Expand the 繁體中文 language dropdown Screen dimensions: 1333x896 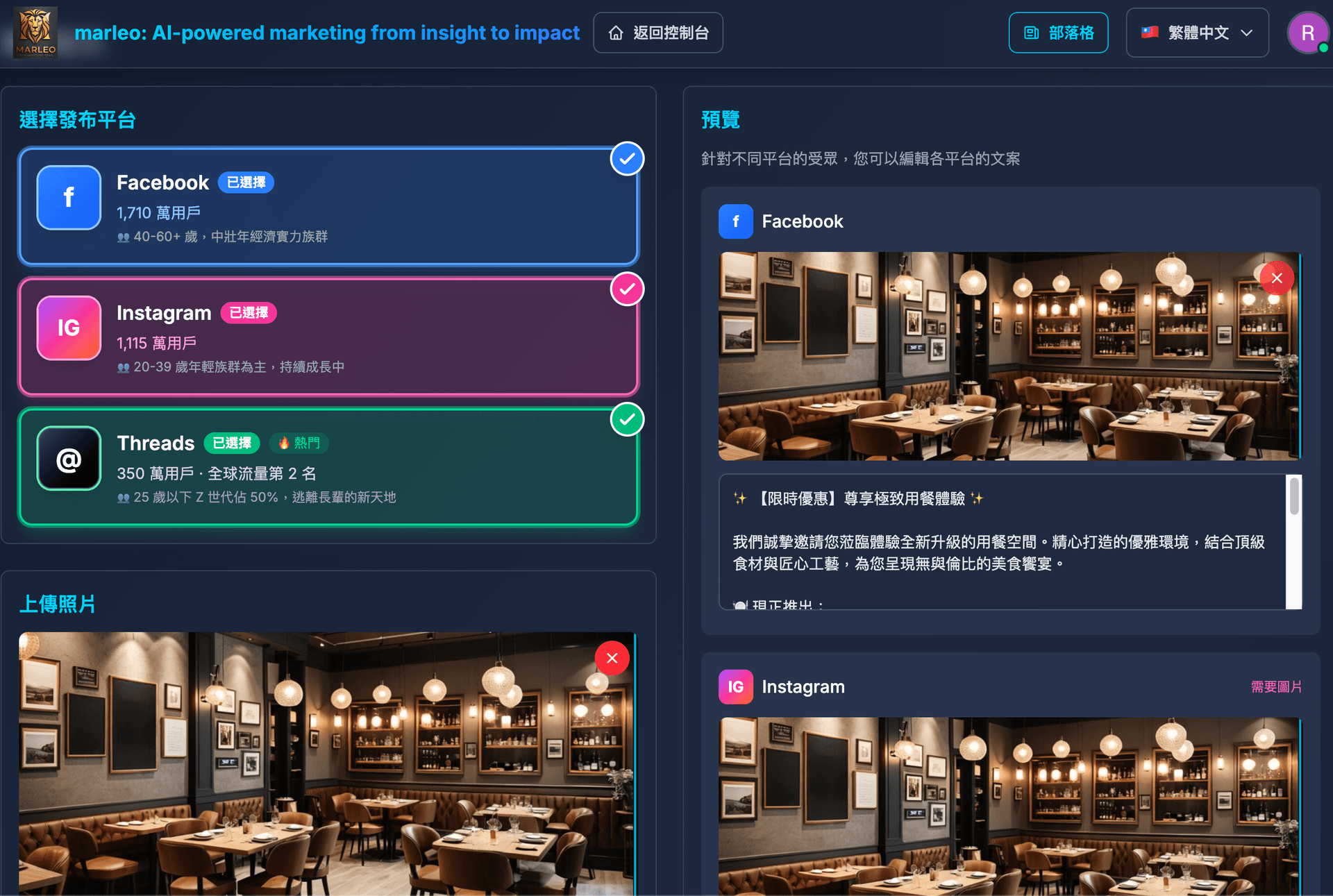pos(1197,33)
